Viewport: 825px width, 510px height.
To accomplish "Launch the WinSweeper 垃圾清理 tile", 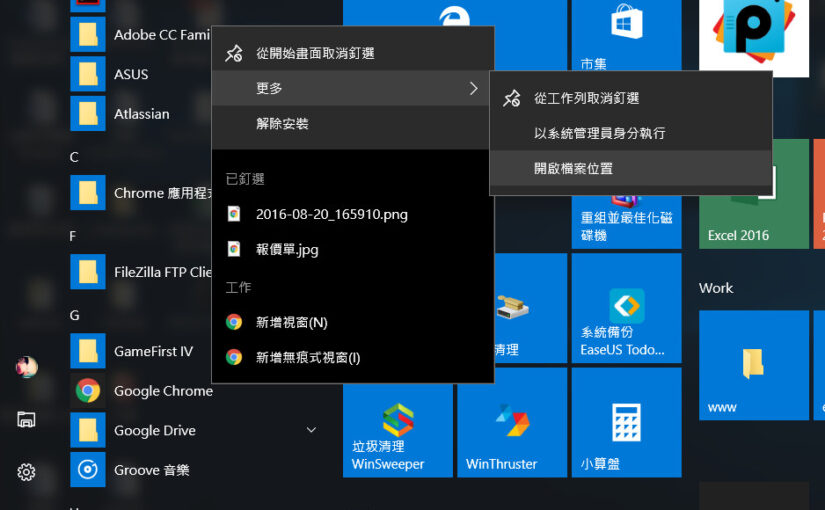I will pos(398,431).
